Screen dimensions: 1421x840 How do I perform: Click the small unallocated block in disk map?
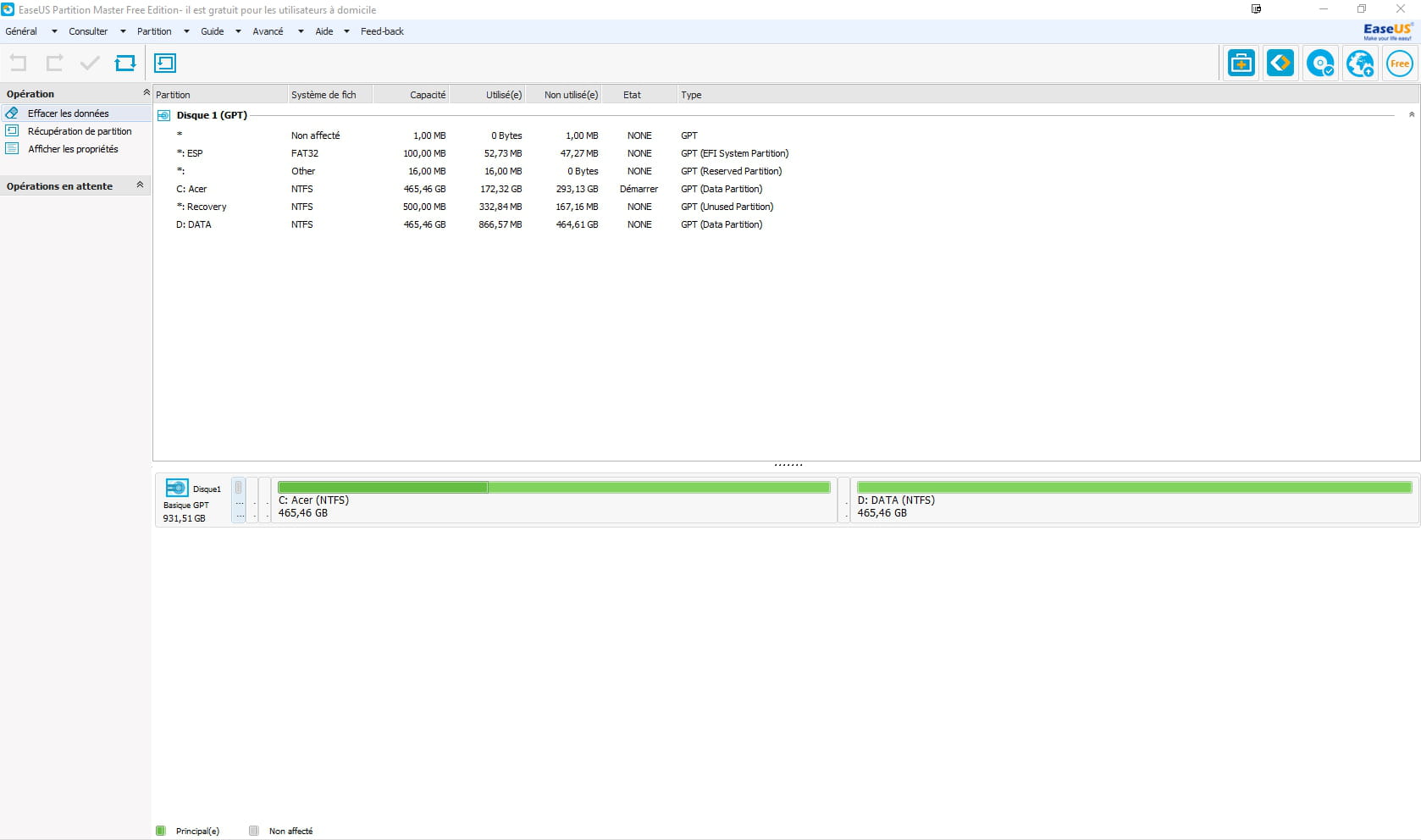239,500
